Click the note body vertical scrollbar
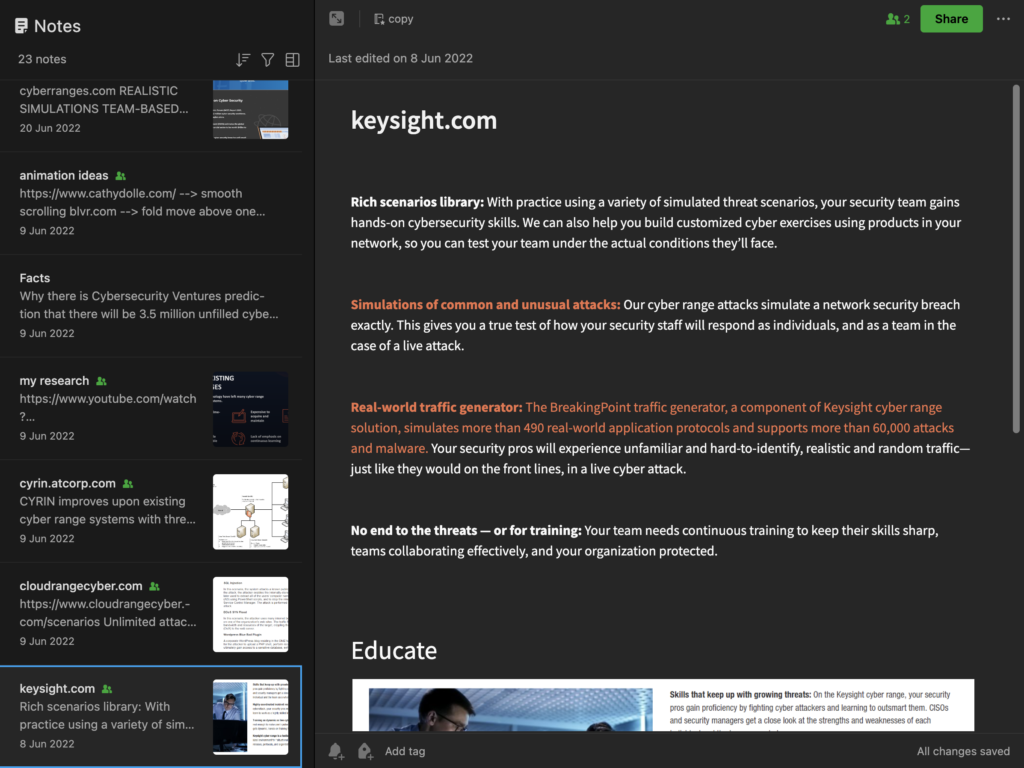Screen dimensions: 1024x768 [x=1016, y=259]
